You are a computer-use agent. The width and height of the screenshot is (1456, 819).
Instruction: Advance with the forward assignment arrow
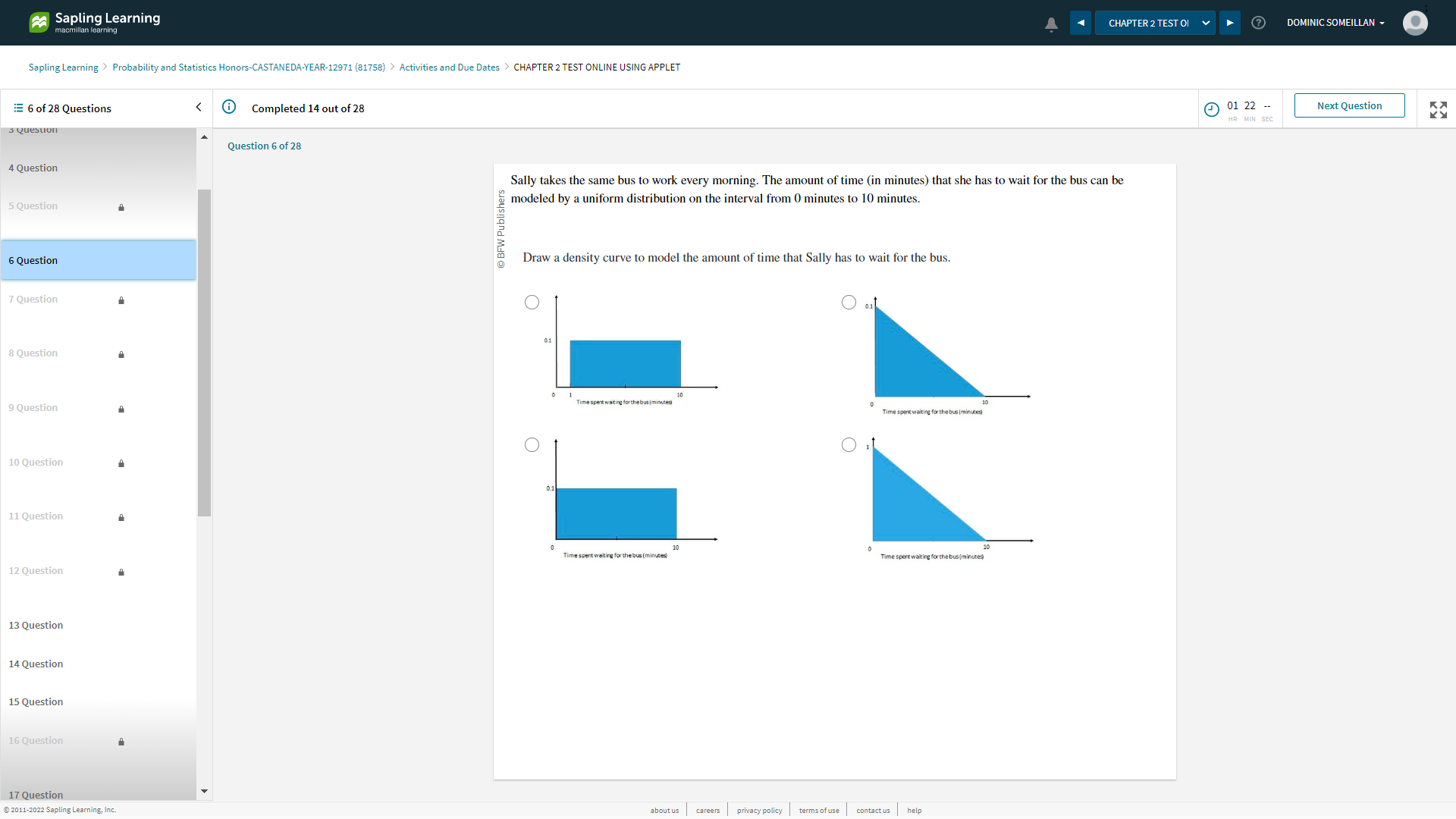click(x=1229, y=23)
